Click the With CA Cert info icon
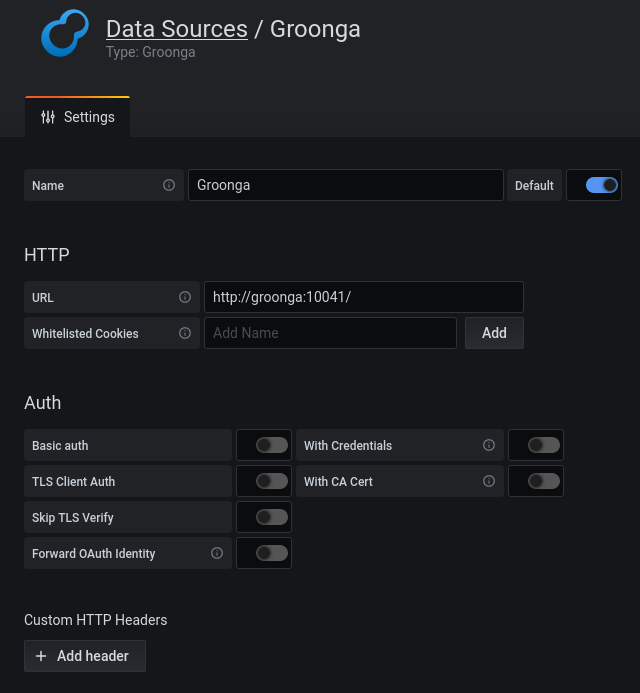Screen dimensions: 640x693 (489, 481)
